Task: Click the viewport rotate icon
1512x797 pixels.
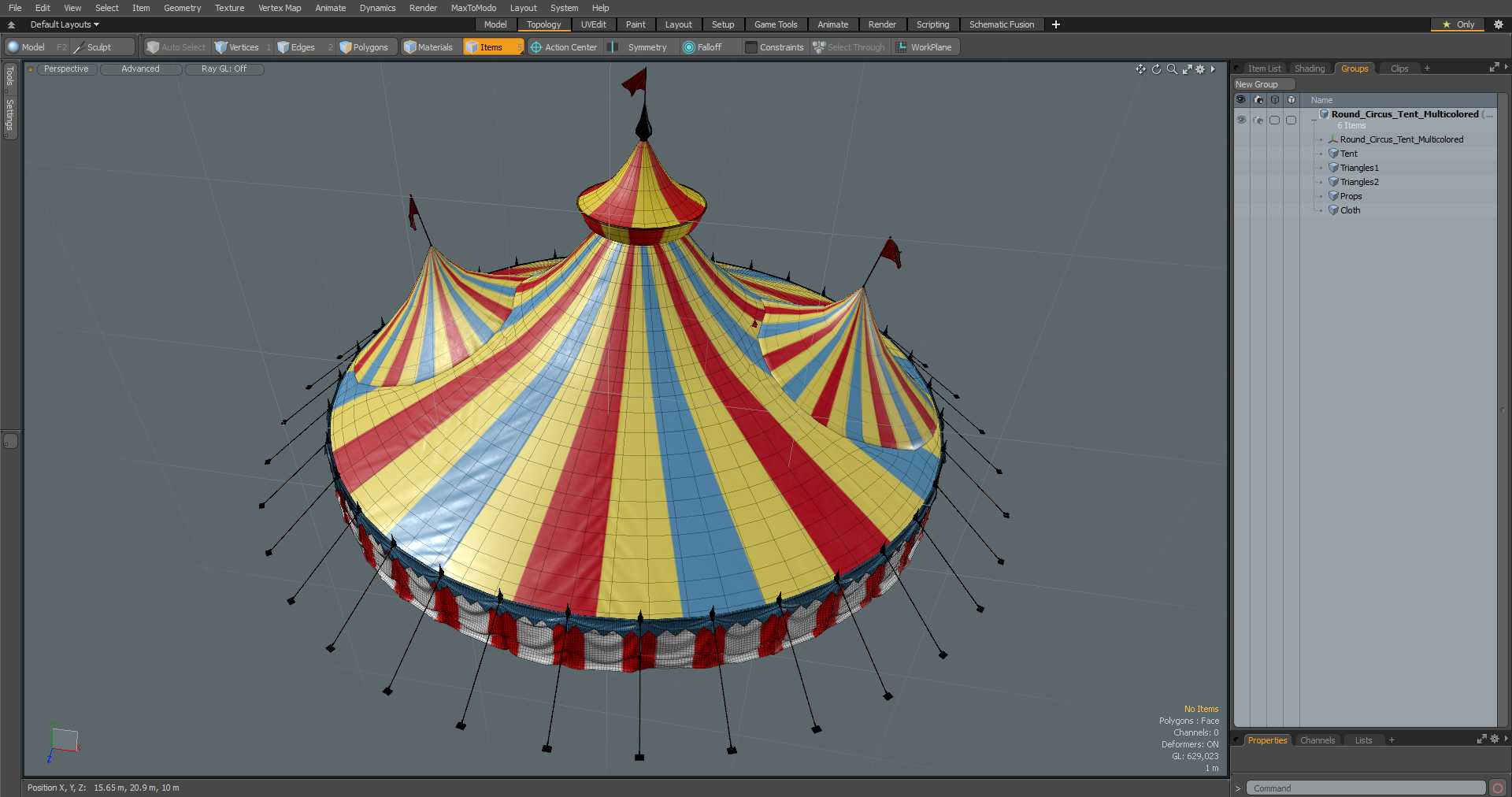Action: click(x=1156, y=69)
